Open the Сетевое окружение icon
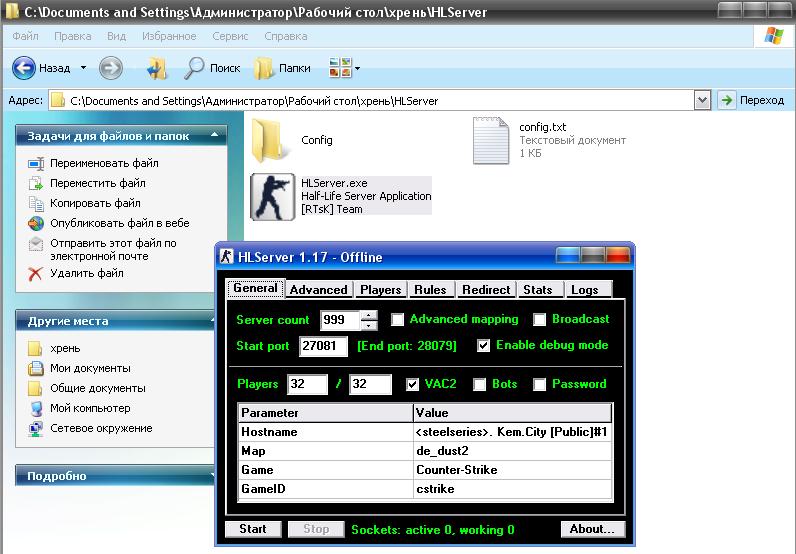This screenshot has height=554, width=796. (36, 429)
